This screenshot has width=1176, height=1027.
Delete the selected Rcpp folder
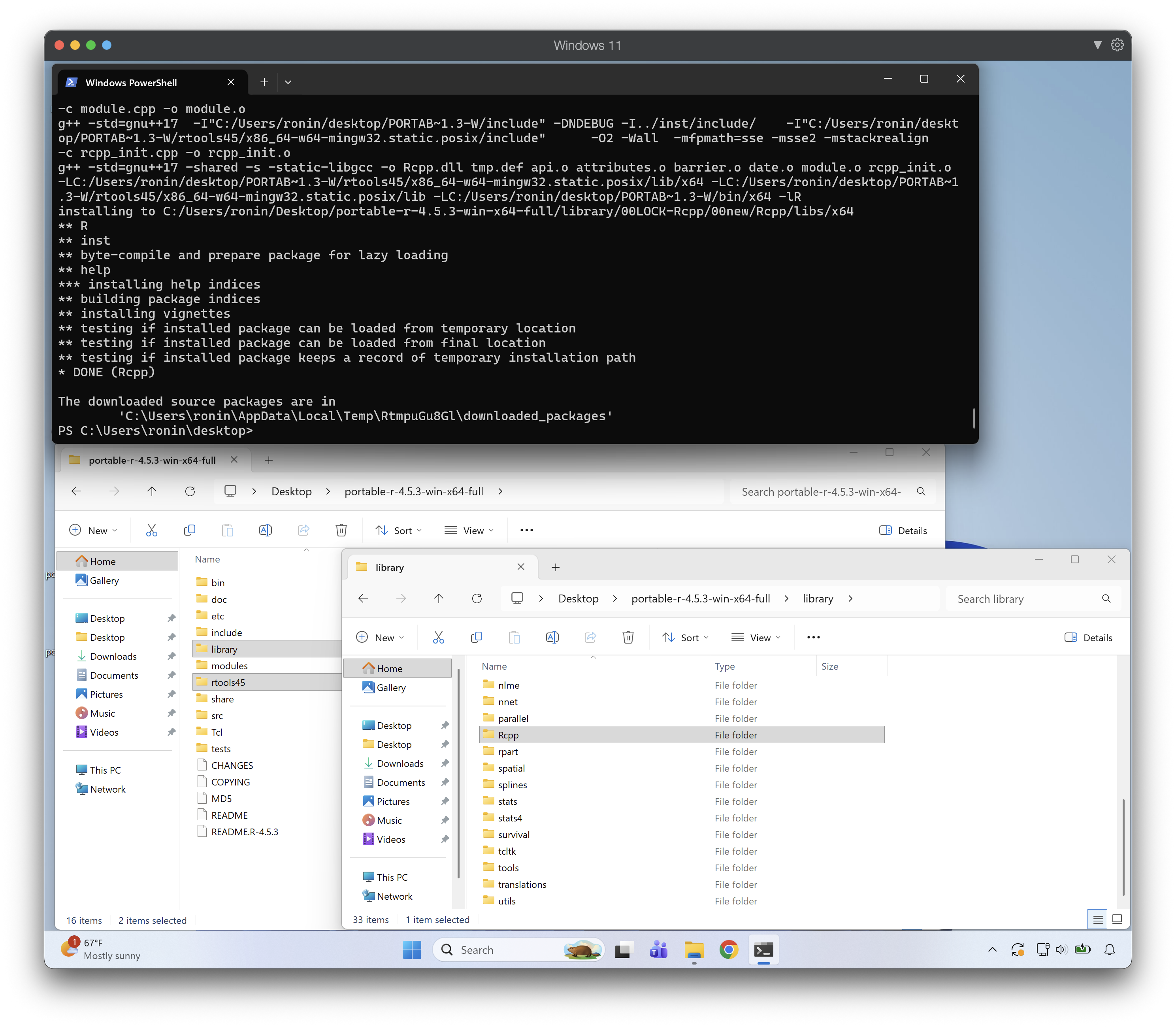pyautogui.click(x=628, y=637)
